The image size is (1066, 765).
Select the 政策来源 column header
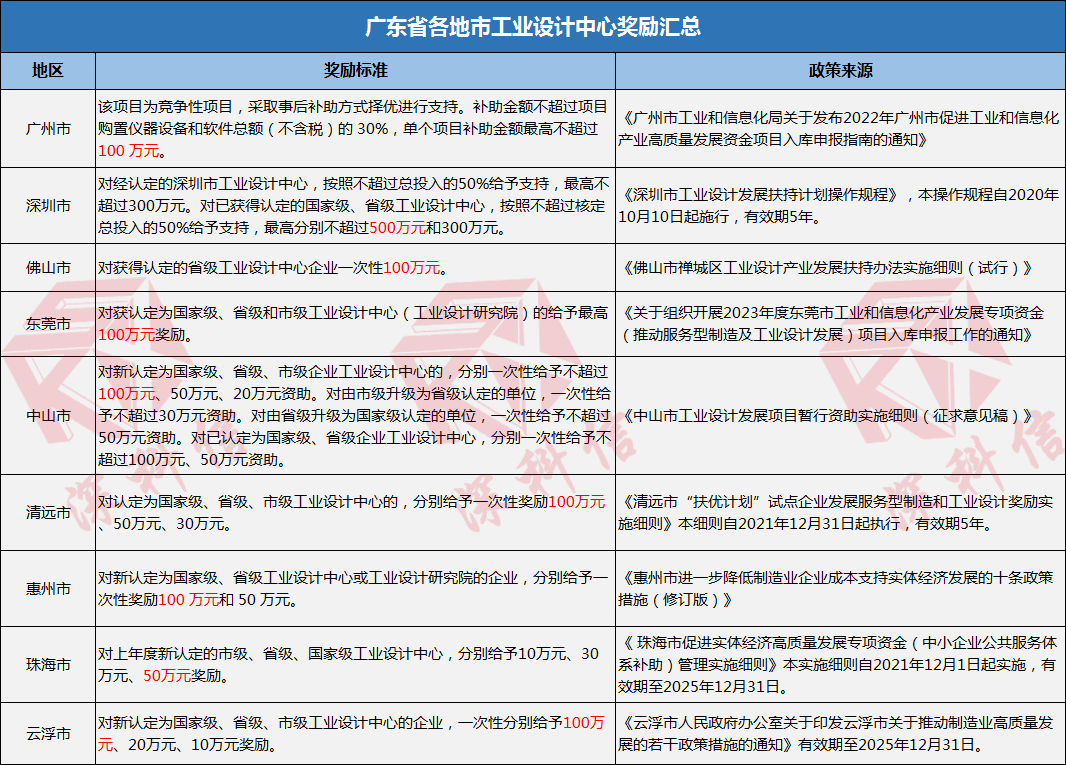840,71
